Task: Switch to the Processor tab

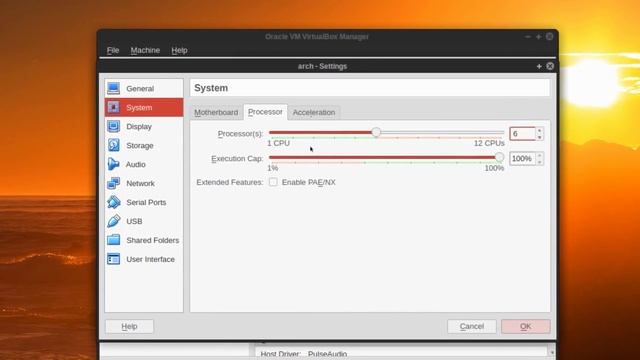Action: 265,112
